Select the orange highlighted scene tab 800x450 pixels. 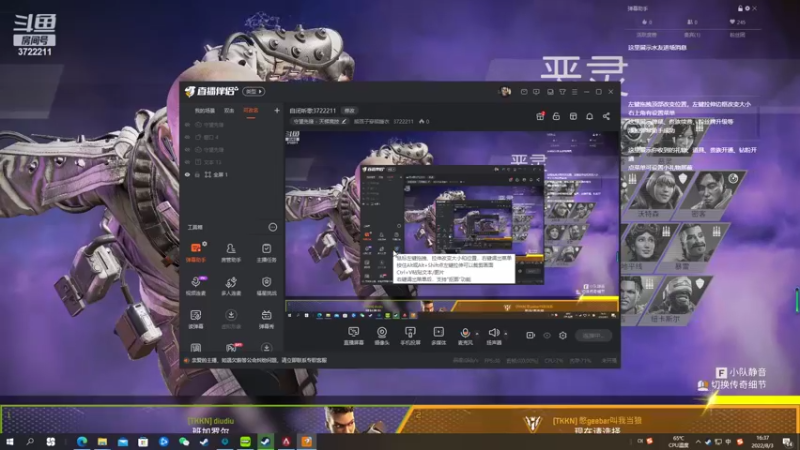click(x=251, y=111)
